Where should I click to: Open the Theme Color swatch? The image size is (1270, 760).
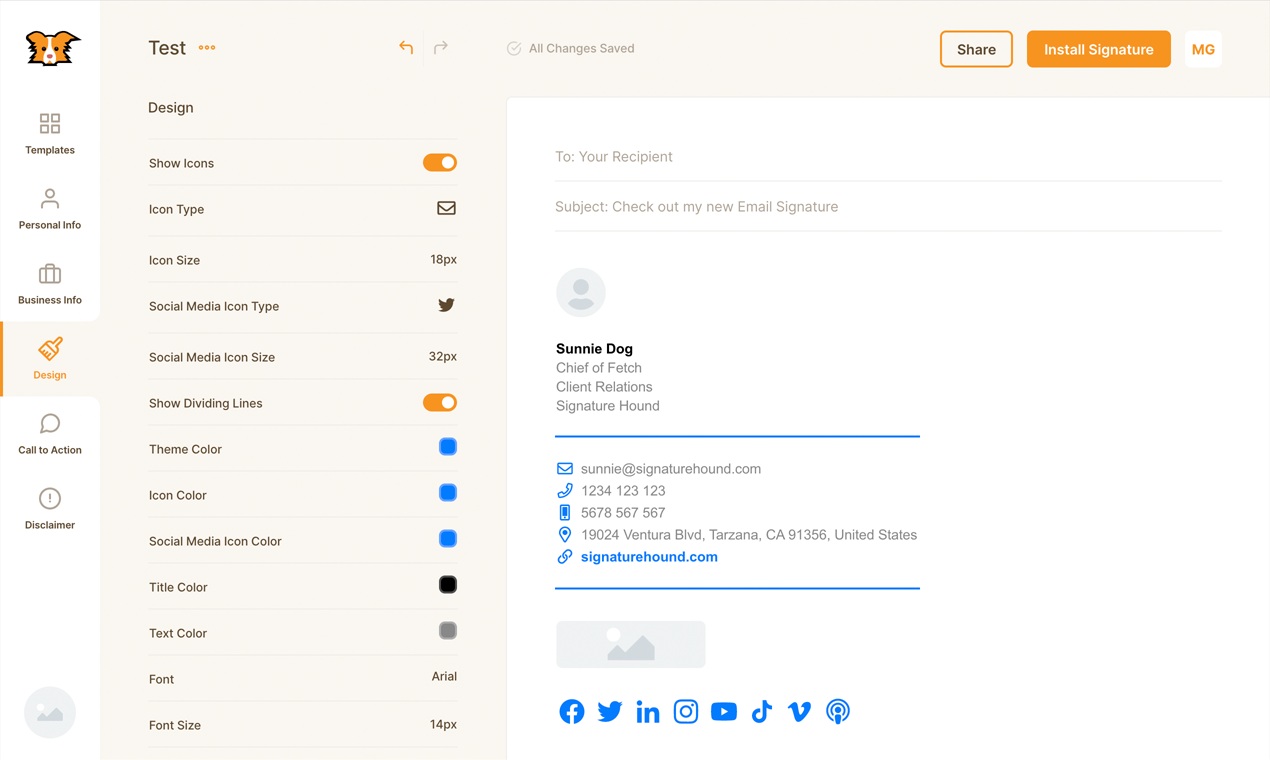pyautogui.click(x=447, y=447)
